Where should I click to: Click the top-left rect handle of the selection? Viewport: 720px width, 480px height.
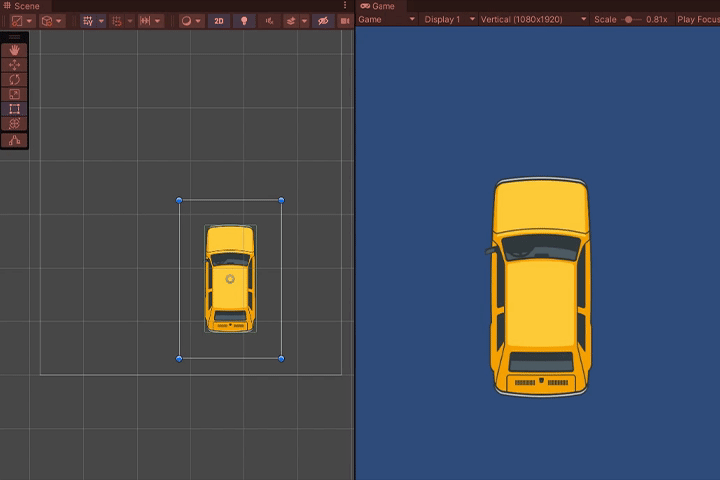click(x=179, y=200)
